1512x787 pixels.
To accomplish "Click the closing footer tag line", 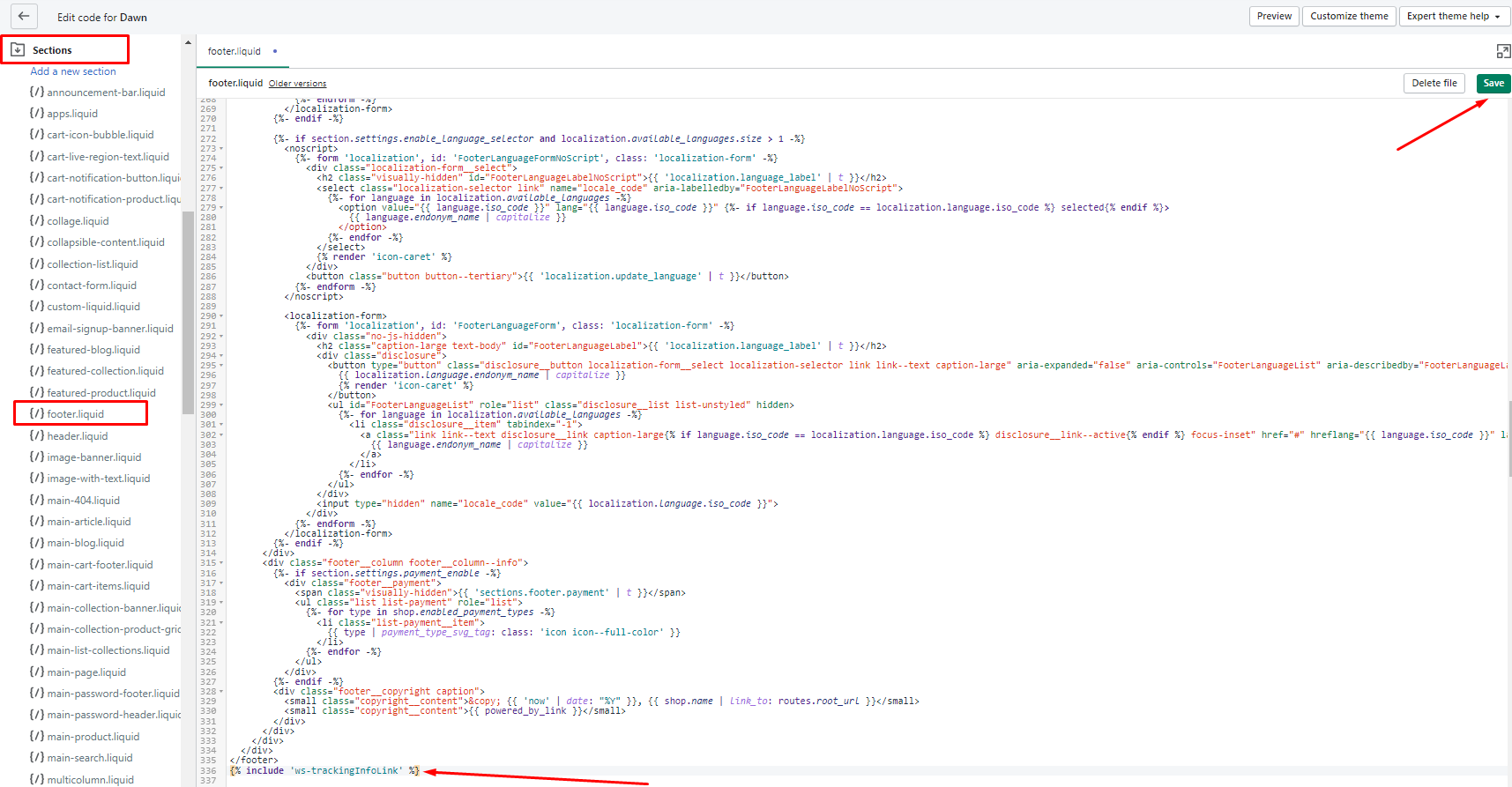I will [x=254, y=760].
